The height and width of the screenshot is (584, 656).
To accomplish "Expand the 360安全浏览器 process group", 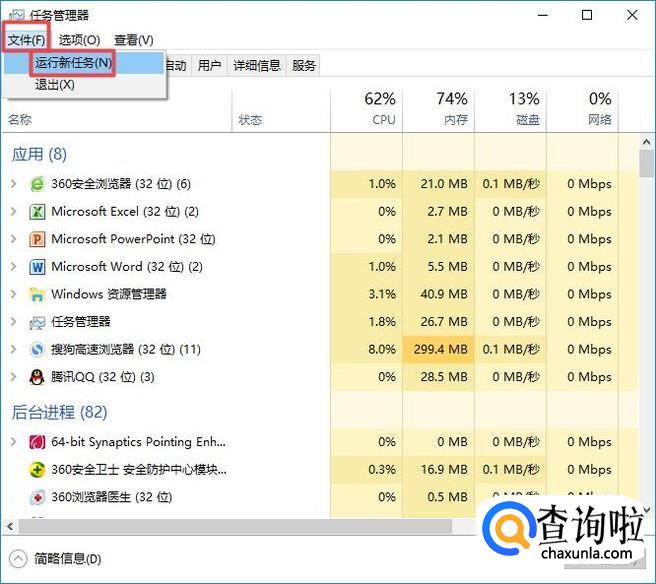I will 13,184.
